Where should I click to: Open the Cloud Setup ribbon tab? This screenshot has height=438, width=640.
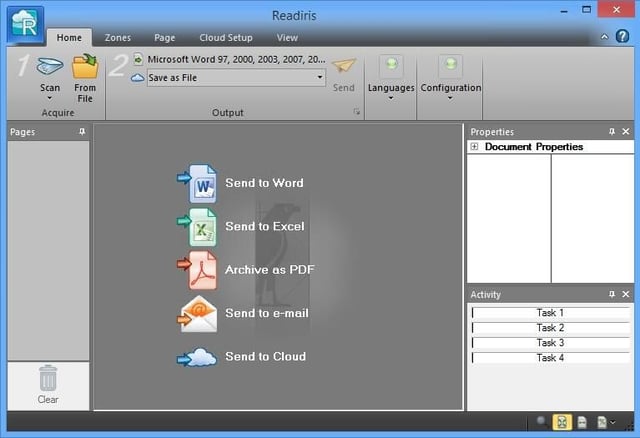226,38
